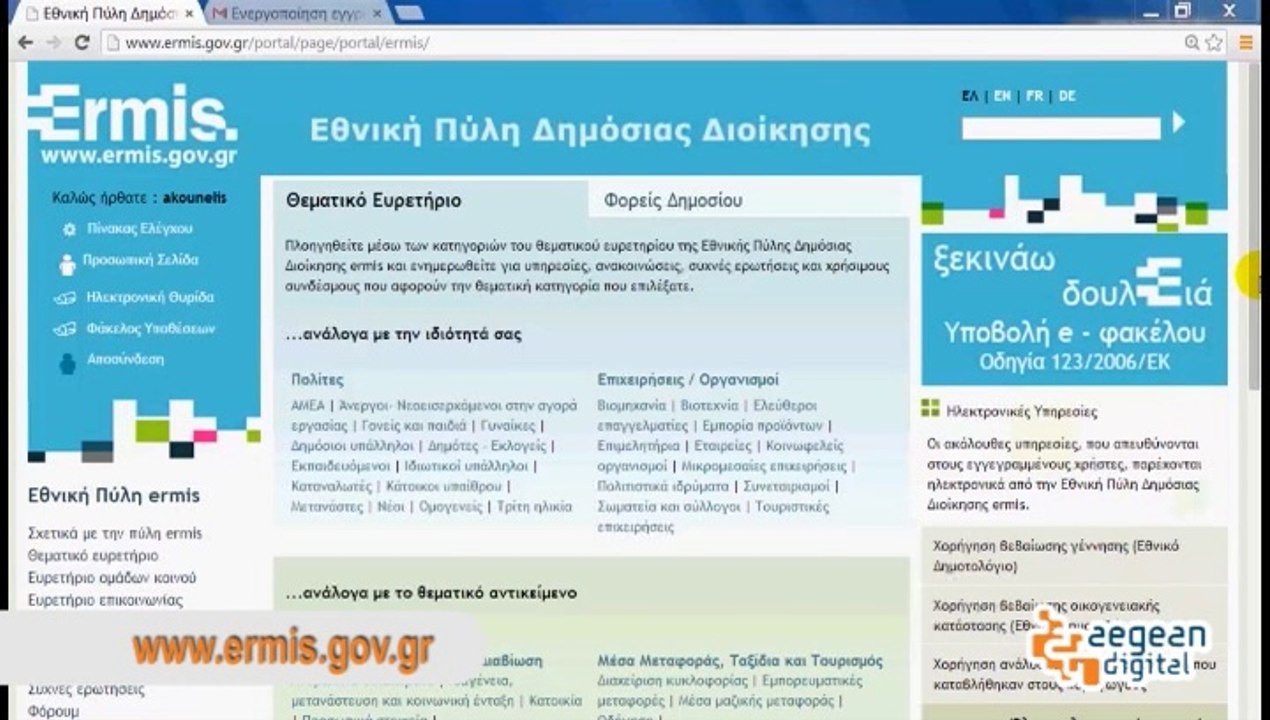Click the icon beside Ηλεκτρονική Θυρίδα

click(x=65, y=298)
